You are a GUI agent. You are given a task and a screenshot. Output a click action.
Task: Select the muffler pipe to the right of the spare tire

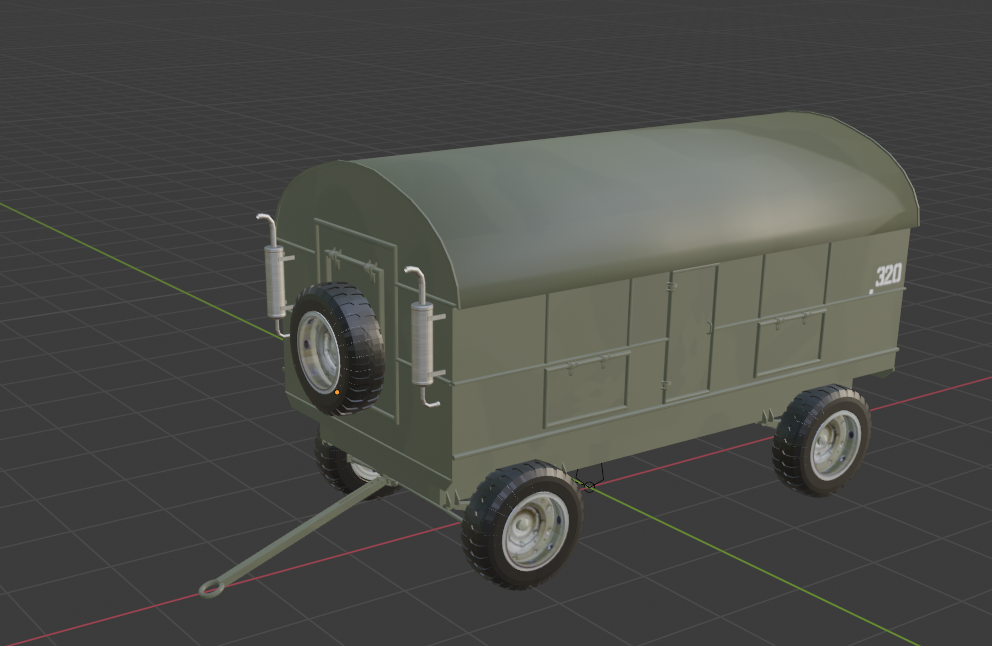[423, 339]
